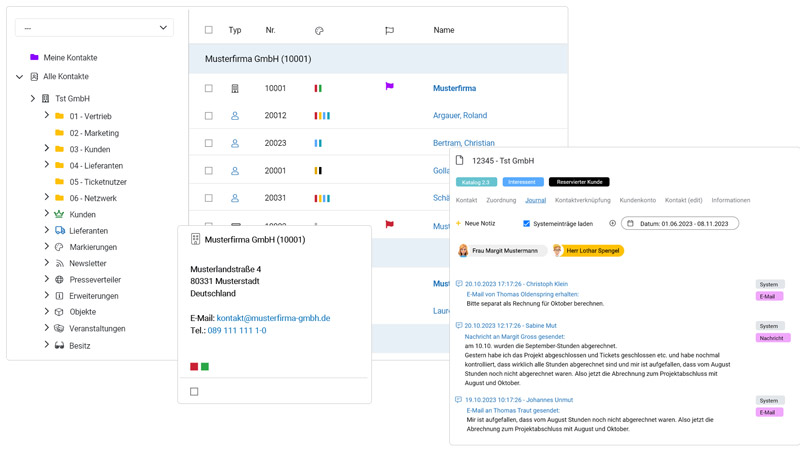The width and height of the screenshot is (800, 453).
Task: Open the Kundenkonto tab
Action: tap(638, 200)
